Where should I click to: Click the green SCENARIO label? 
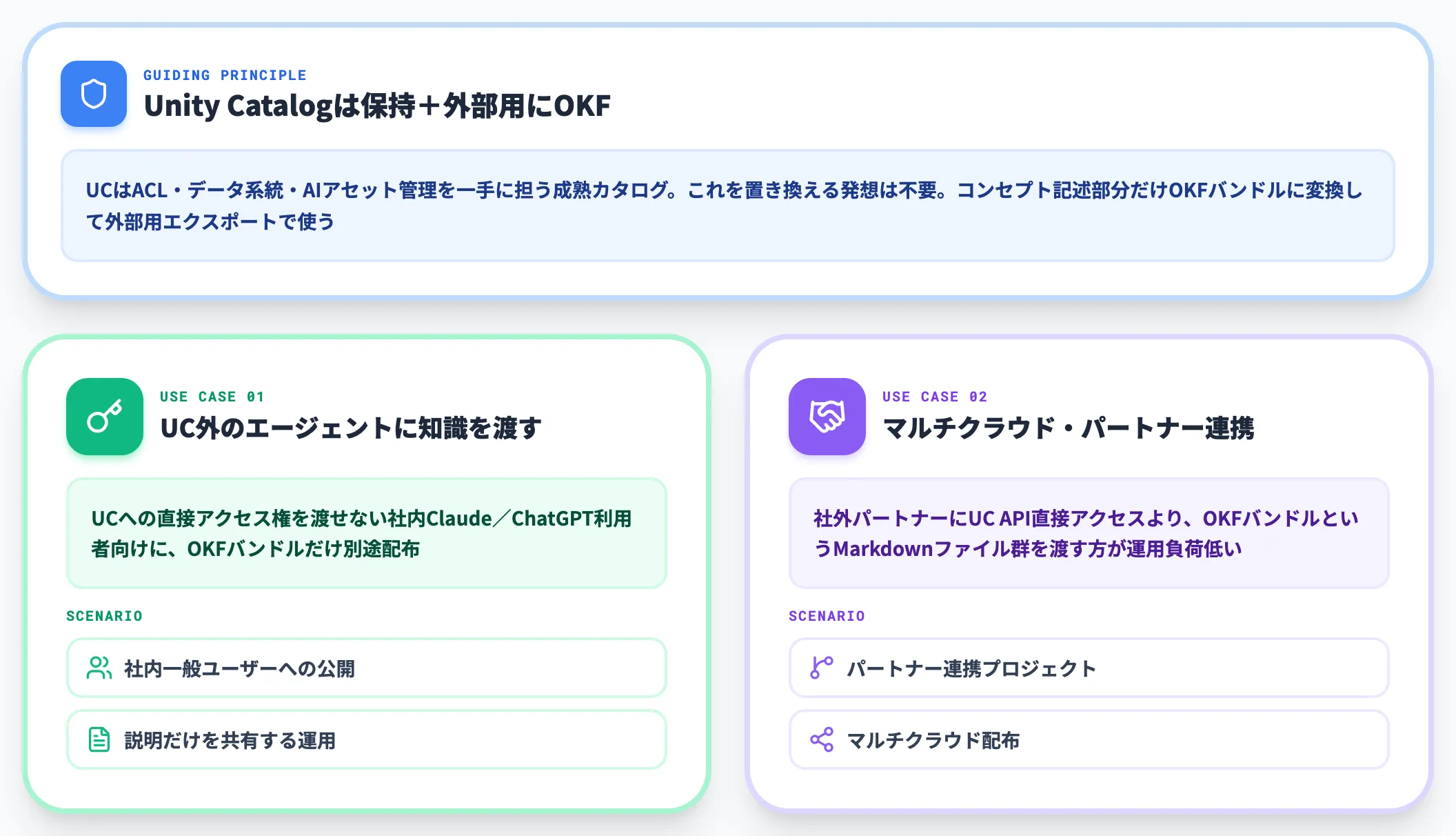[104, 616]
